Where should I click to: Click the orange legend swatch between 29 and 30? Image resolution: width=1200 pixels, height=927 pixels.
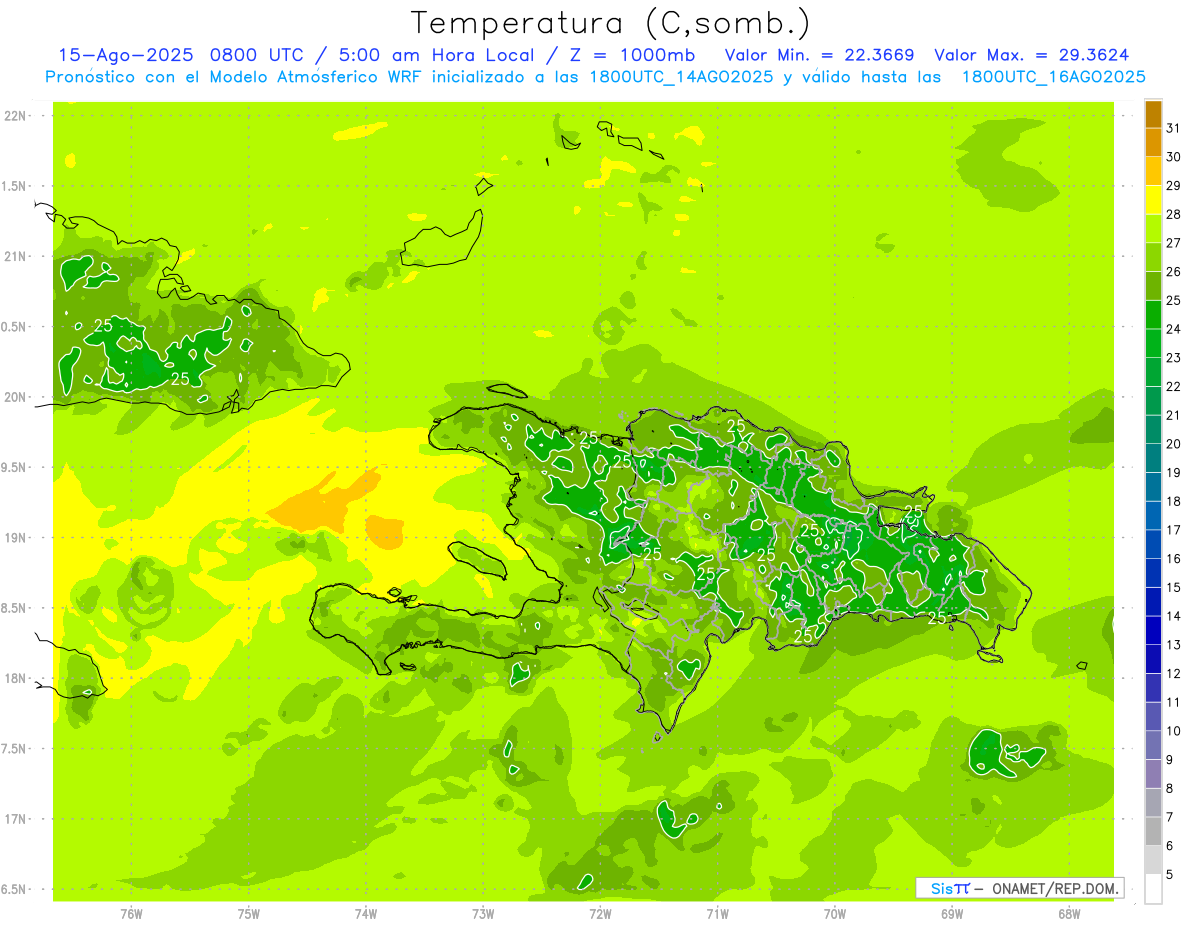[1153, 171]
